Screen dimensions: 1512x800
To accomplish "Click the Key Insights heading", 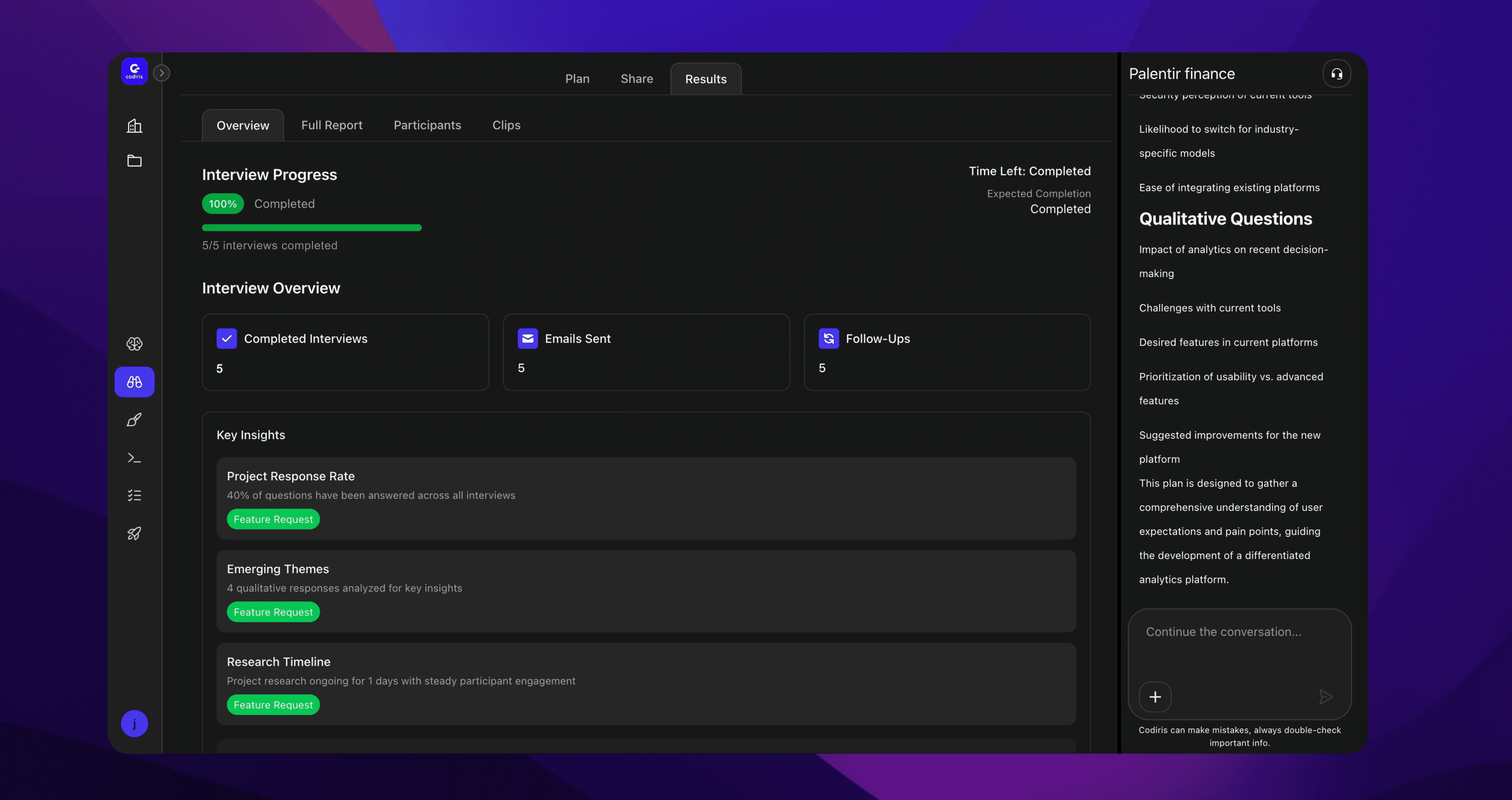I will point(251,435).
